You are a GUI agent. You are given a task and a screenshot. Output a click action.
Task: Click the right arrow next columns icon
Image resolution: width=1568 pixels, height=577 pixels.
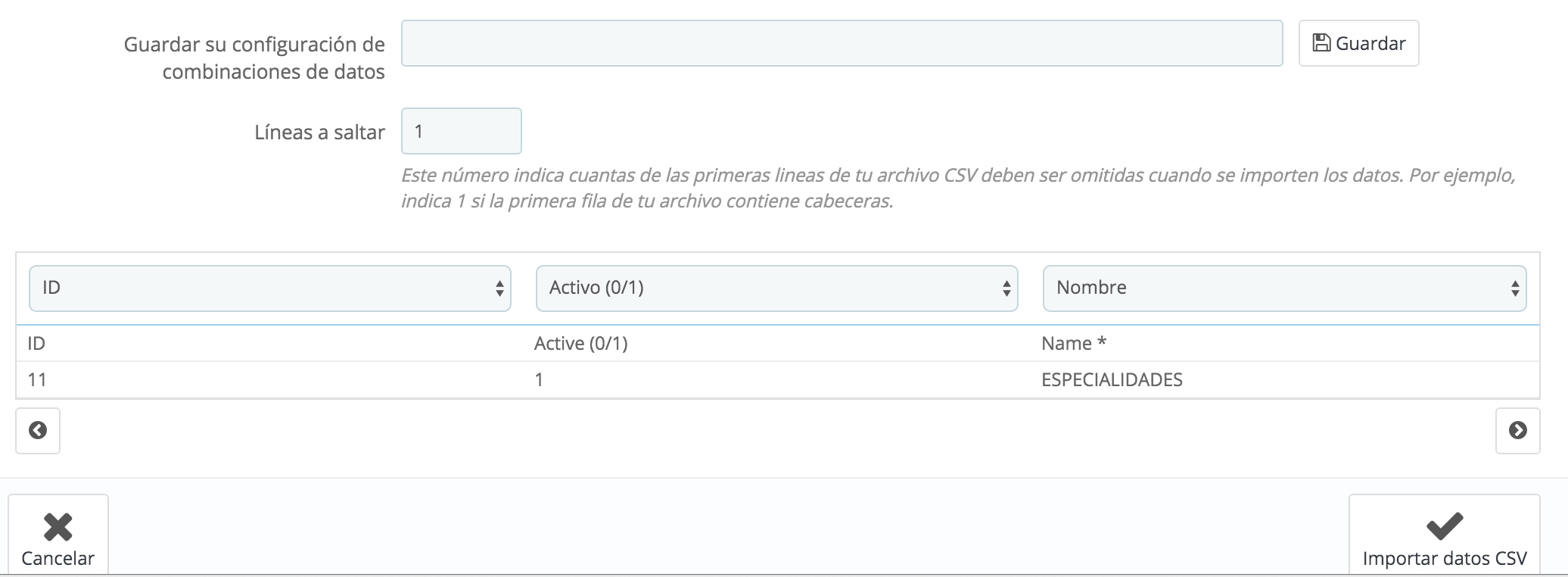(1517, 431)
